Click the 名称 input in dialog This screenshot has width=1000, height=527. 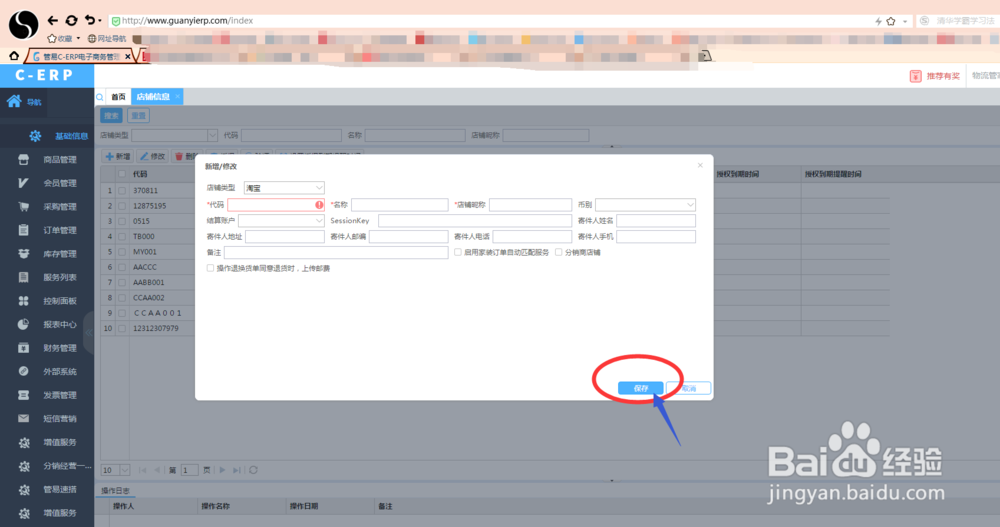[400, 205]
